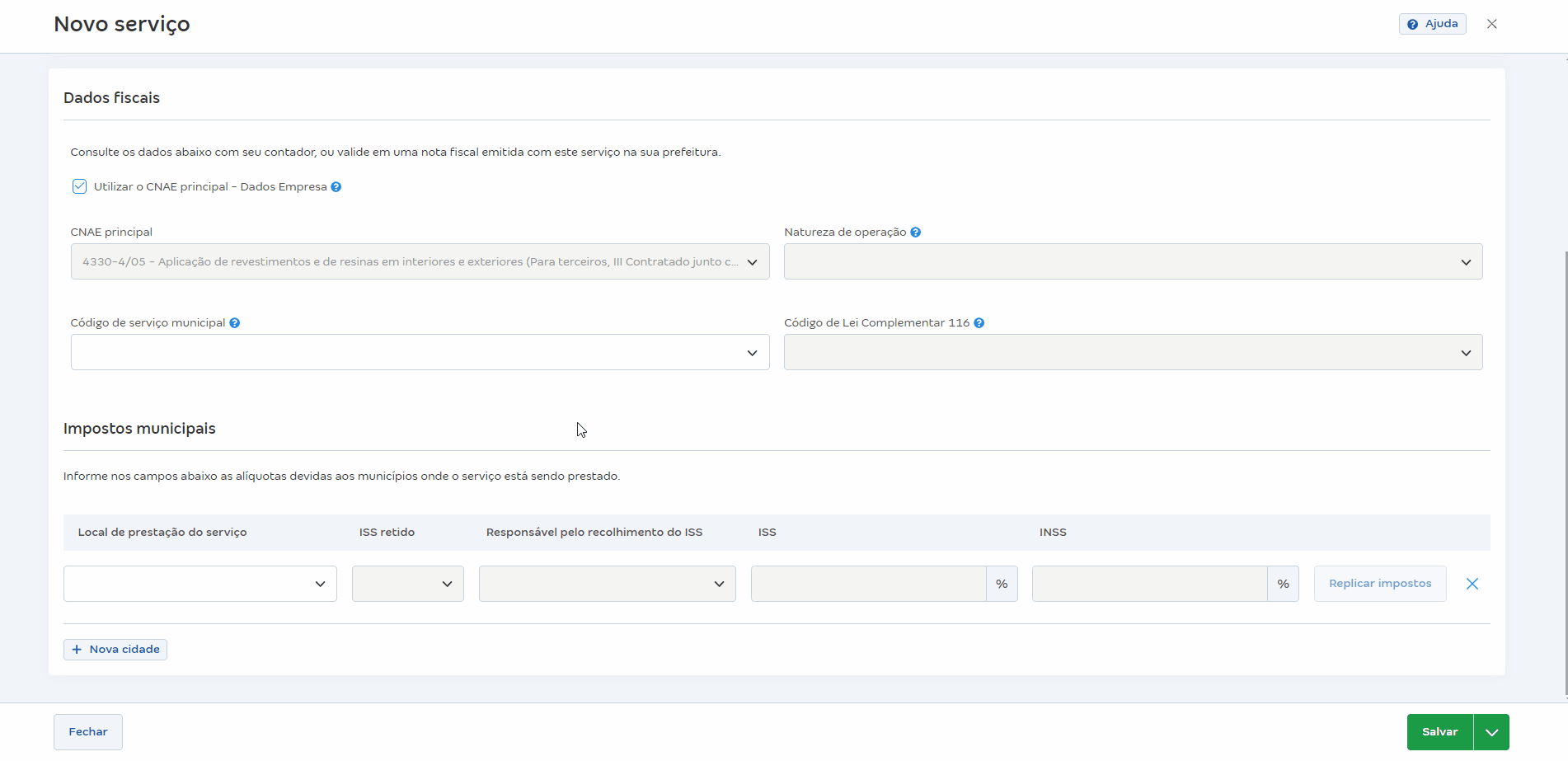Add a Nova cidade row
Image resolution: width=1568 pixels, height=761 pixels.
tap(115, 650)
